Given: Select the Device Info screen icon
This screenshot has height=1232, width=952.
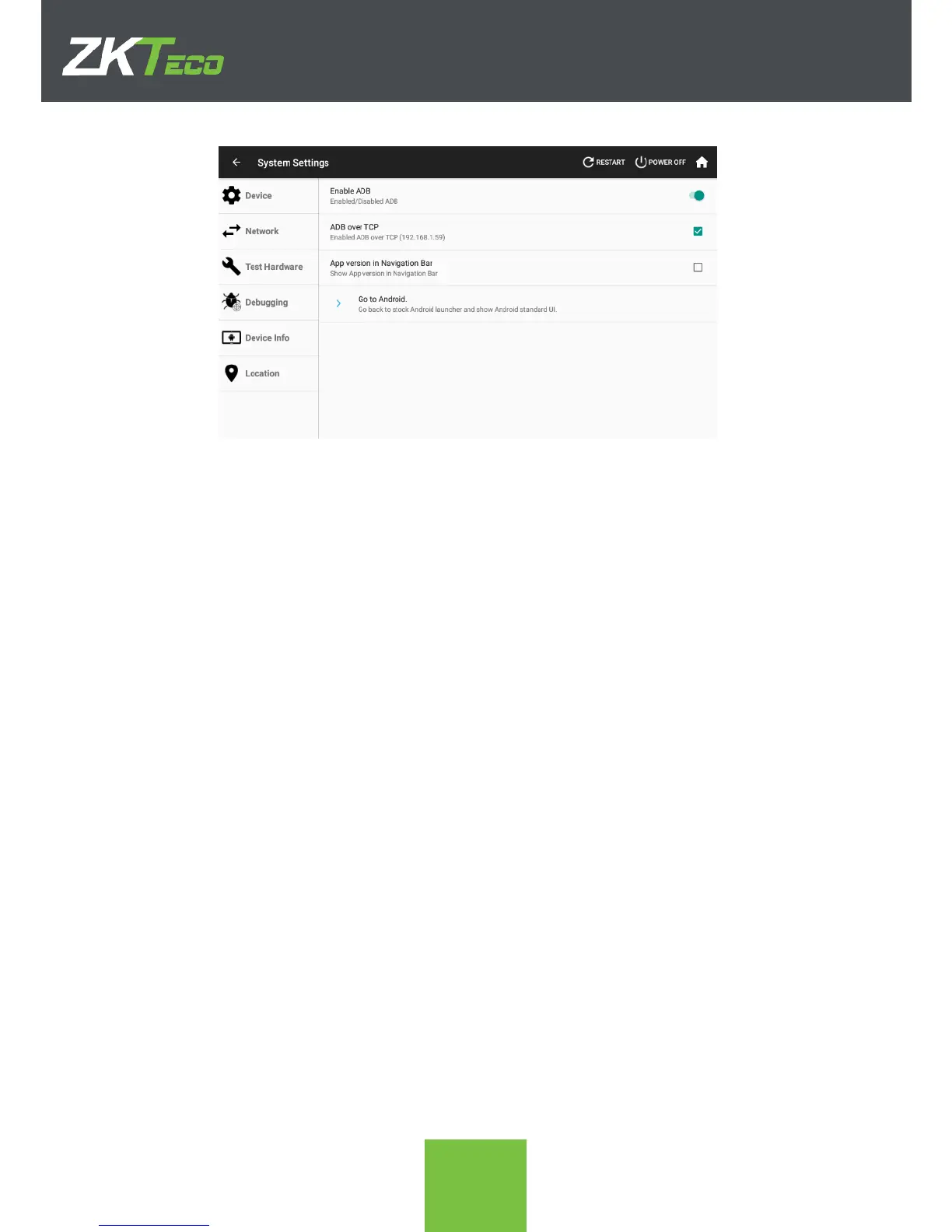Looking at the screenshot, I should tap(232, 338).
